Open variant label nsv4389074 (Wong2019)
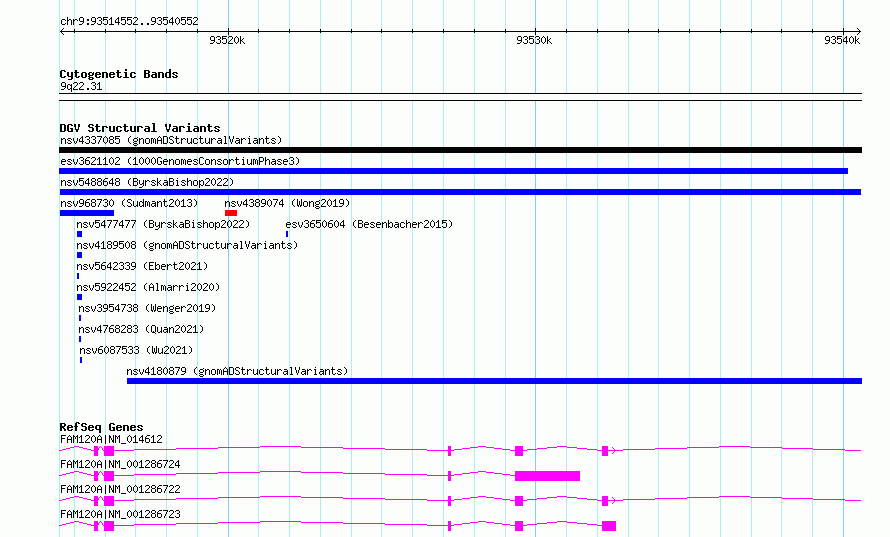 coord(287,203)
